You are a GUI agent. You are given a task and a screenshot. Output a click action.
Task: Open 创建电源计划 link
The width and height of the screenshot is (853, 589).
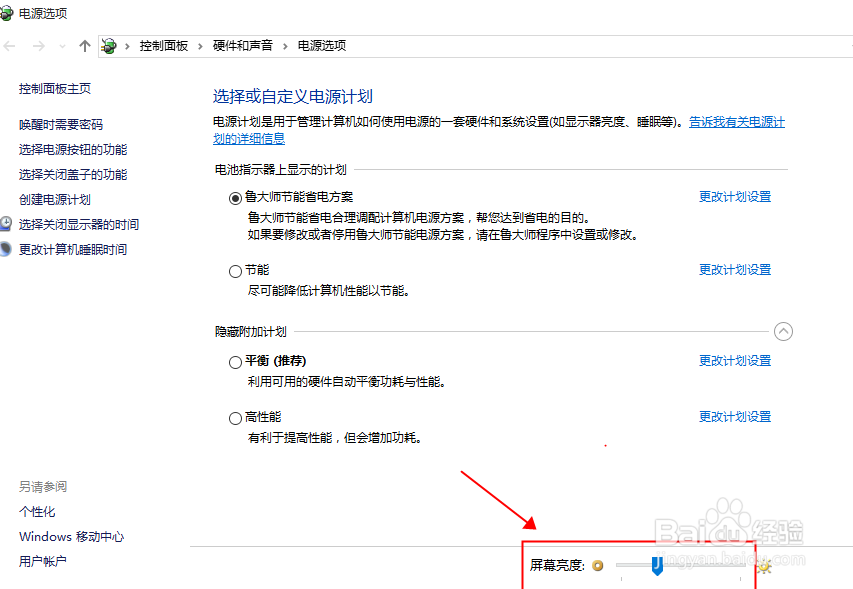[x=55, y=200]
